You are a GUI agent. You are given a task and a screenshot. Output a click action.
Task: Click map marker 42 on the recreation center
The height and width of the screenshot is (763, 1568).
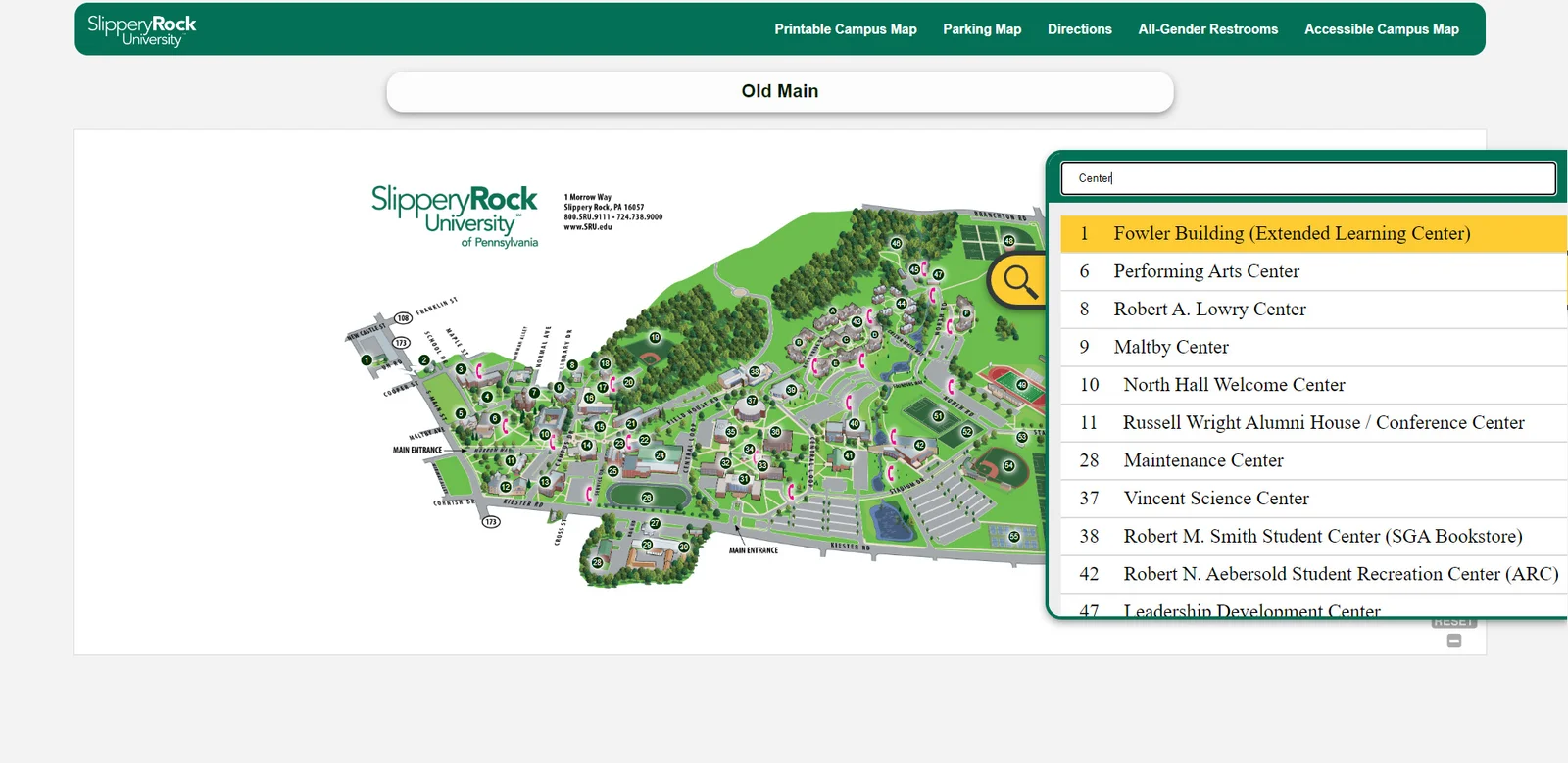tap(919, 445)
